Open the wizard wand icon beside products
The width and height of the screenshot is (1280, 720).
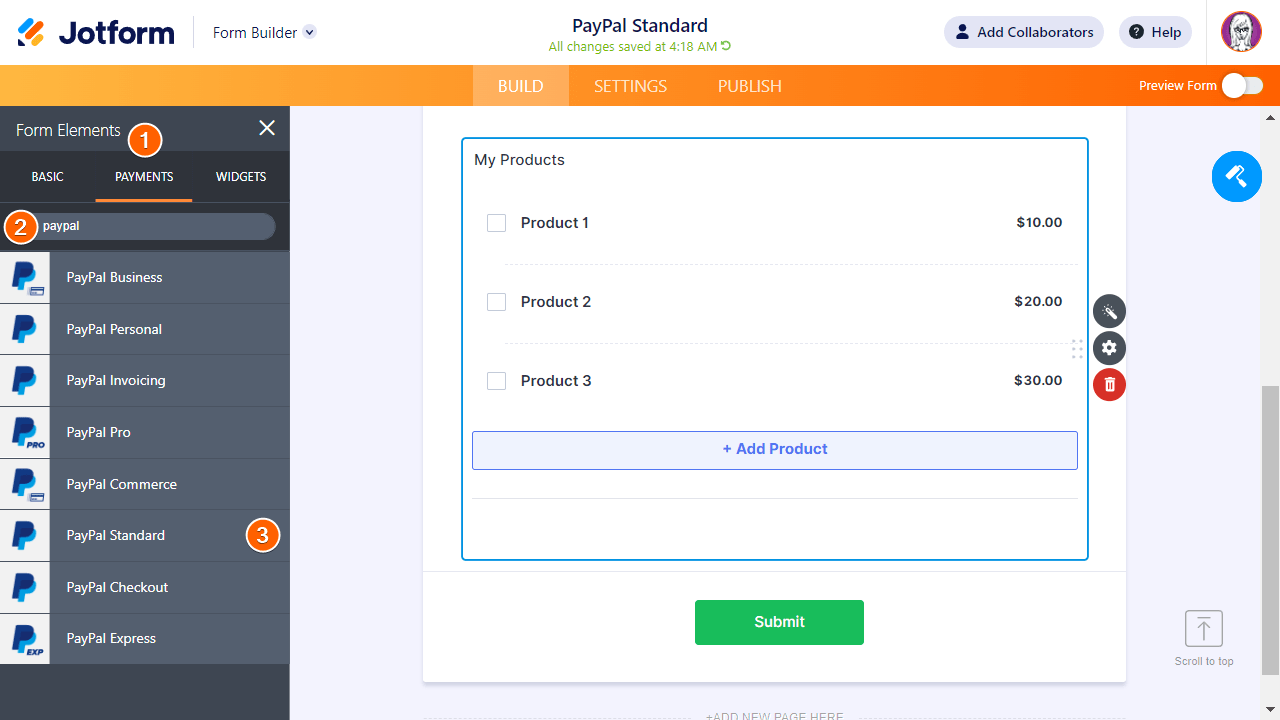coord(1109,312)
